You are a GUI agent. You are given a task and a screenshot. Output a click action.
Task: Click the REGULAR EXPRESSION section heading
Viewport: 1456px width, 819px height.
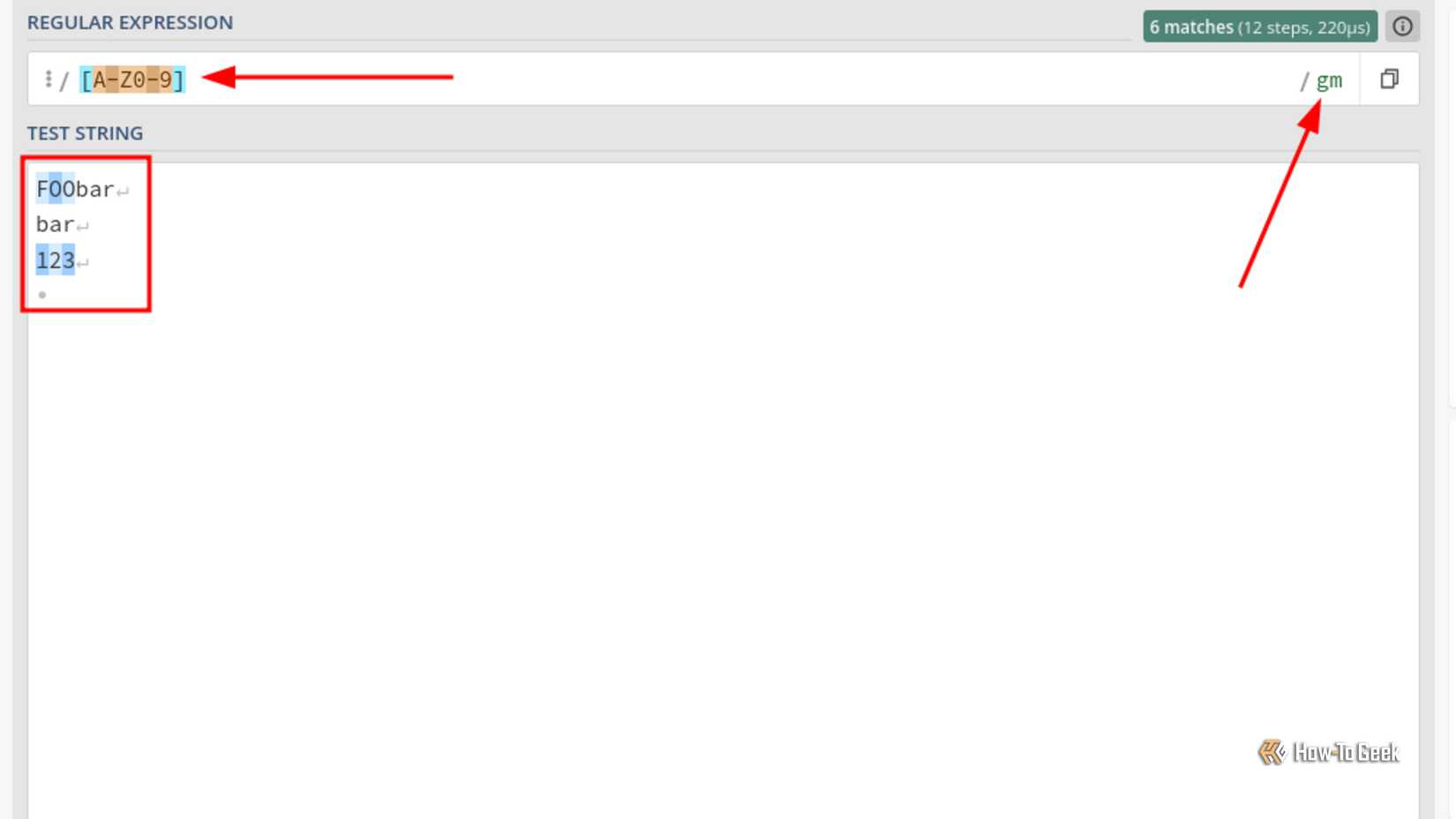click(x=130, y=22)
